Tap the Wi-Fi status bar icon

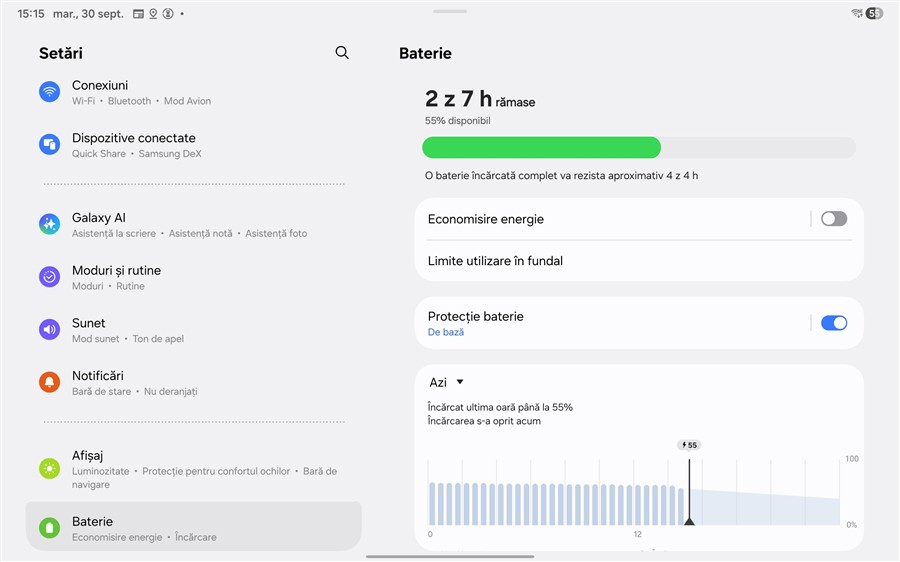coord(857,13)
